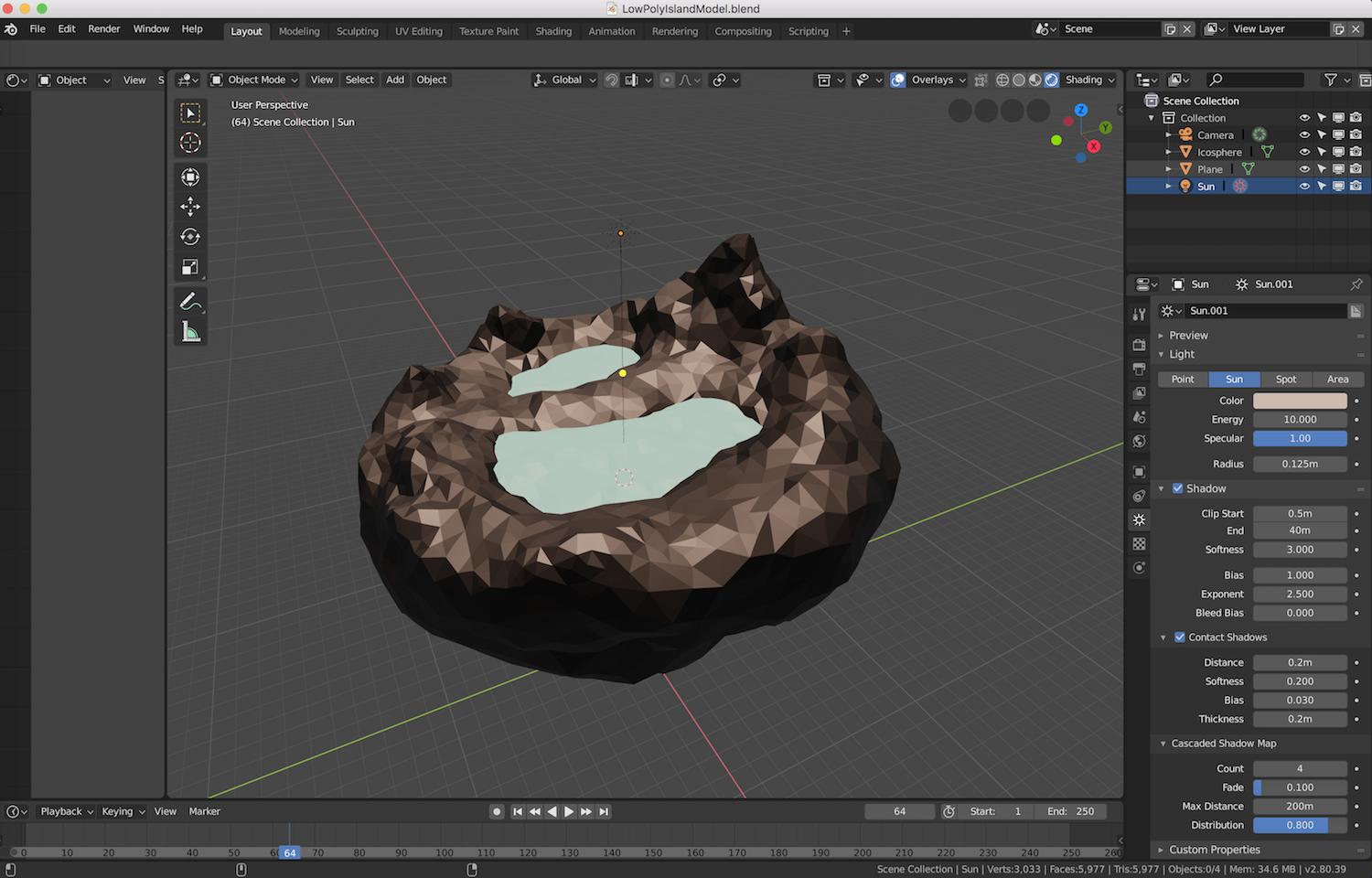Set light type to Spot
Viewport: 1372px width, 878px height.
point(1286,379)
